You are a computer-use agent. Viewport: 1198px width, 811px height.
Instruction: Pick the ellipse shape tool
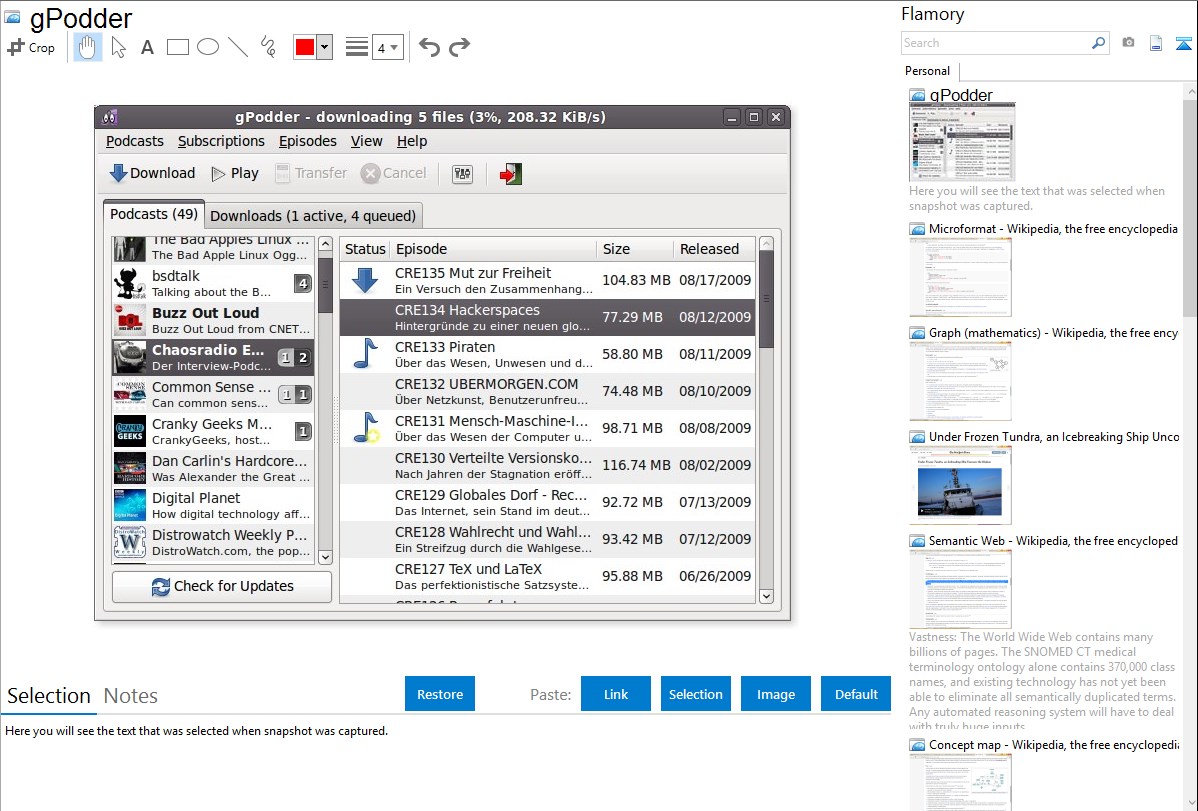pos(208,47)
